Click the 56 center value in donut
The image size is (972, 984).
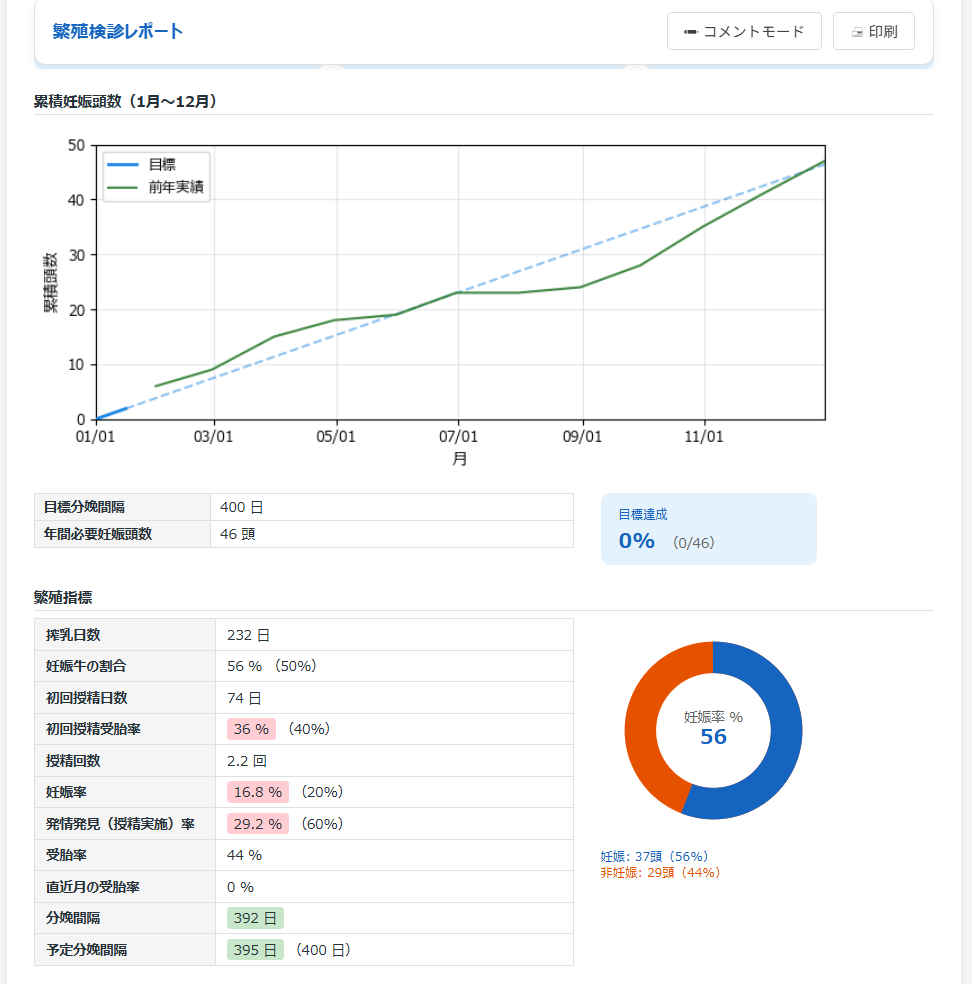point(713,737)
